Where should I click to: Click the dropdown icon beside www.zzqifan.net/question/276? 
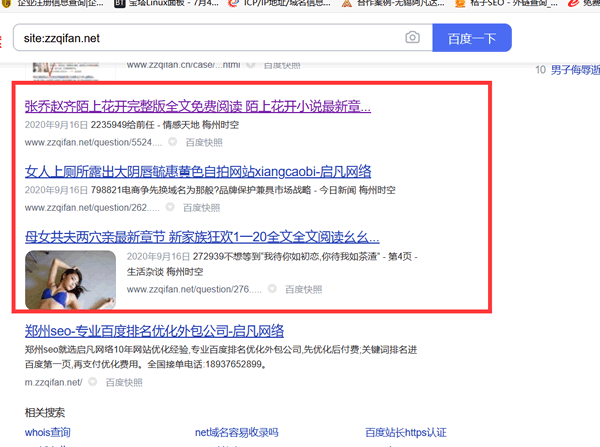tap(274, 290)
